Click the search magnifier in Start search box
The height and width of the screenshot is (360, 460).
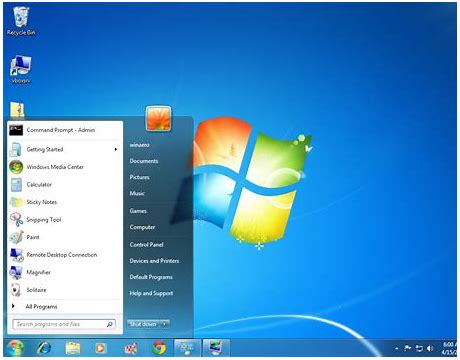(x=109, y=324)
